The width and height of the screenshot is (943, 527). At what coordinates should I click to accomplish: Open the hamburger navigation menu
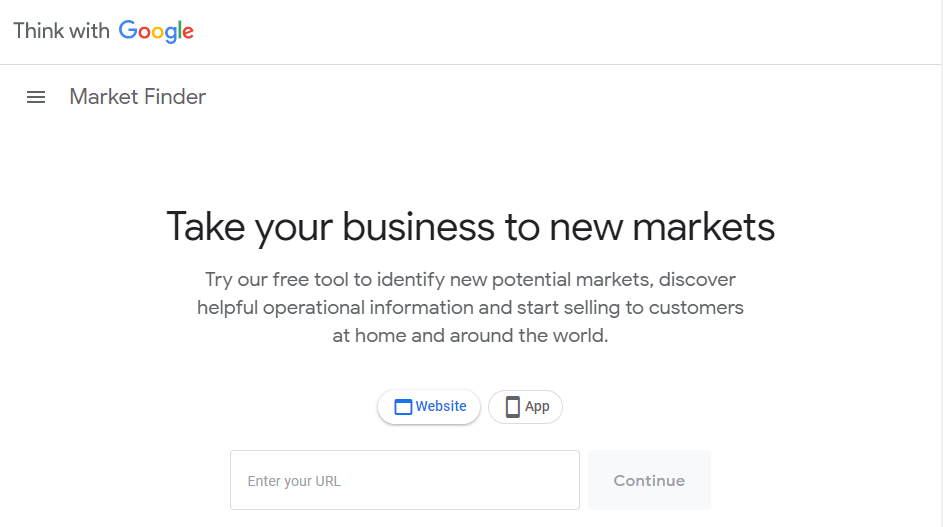point(36,97)
